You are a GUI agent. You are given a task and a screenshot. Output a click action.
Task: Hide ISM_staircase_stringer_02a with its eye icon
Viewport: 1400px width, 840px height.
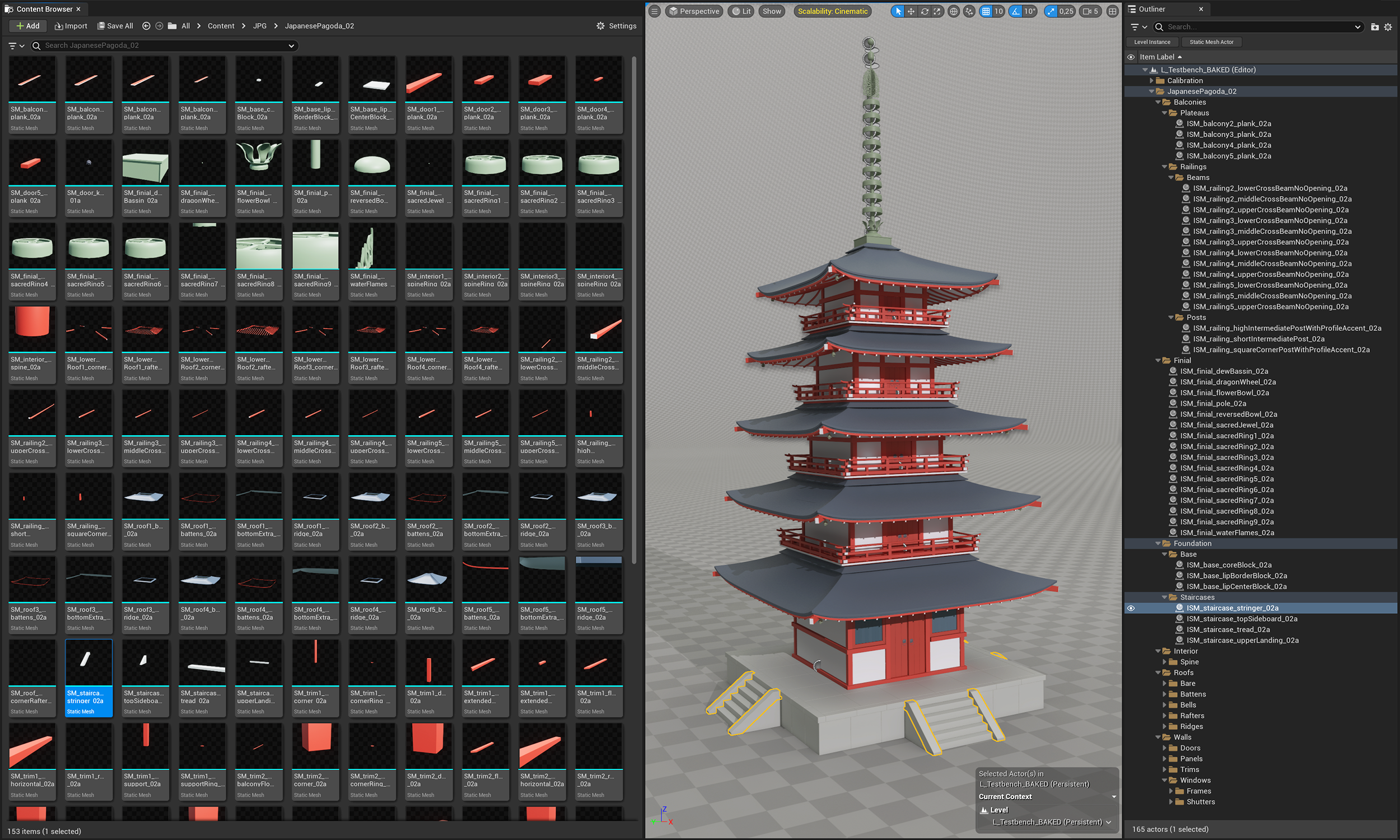point(1131,608)
